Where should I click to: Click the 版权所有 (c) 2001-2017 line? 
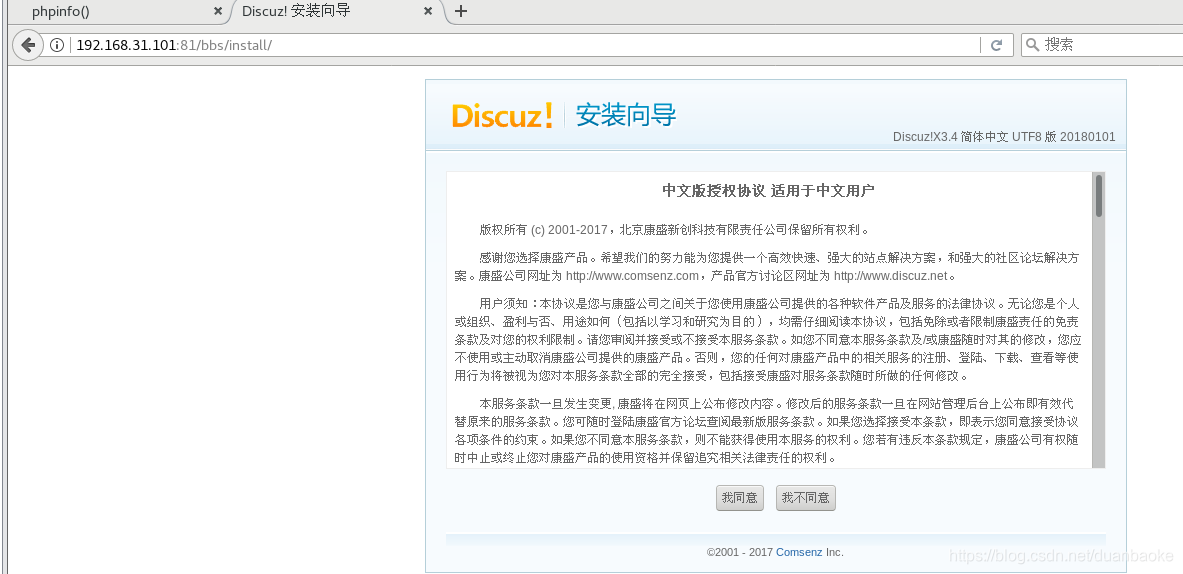tap(675, 230)
